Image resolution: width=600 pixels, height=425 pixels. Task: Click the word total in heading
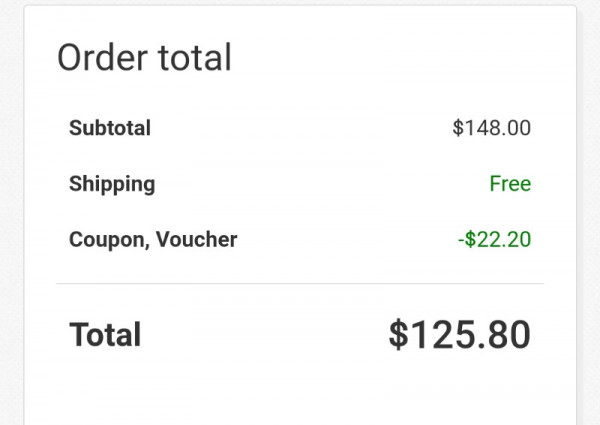click(195, 57)
